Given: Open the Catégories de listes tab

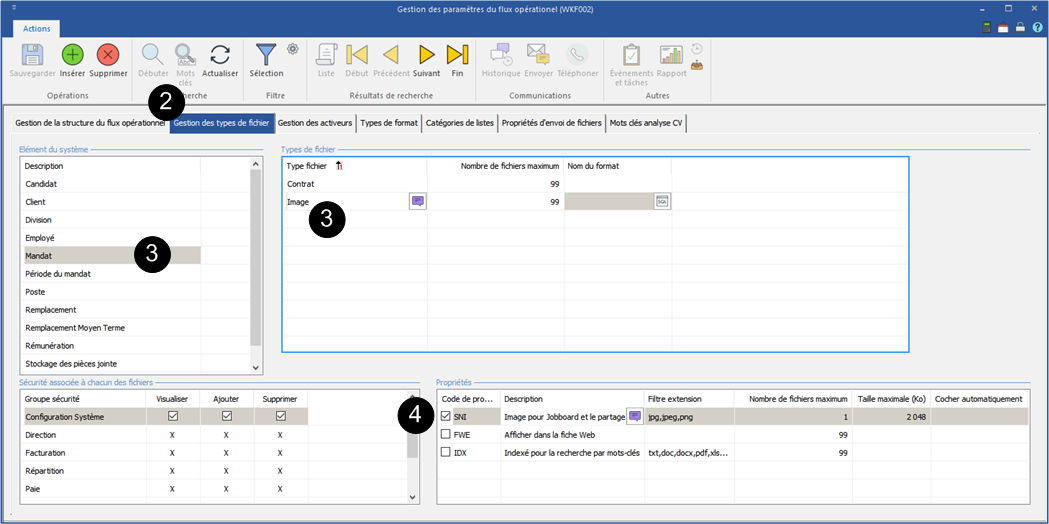Looking at the screenshot, I should [459, 123].
